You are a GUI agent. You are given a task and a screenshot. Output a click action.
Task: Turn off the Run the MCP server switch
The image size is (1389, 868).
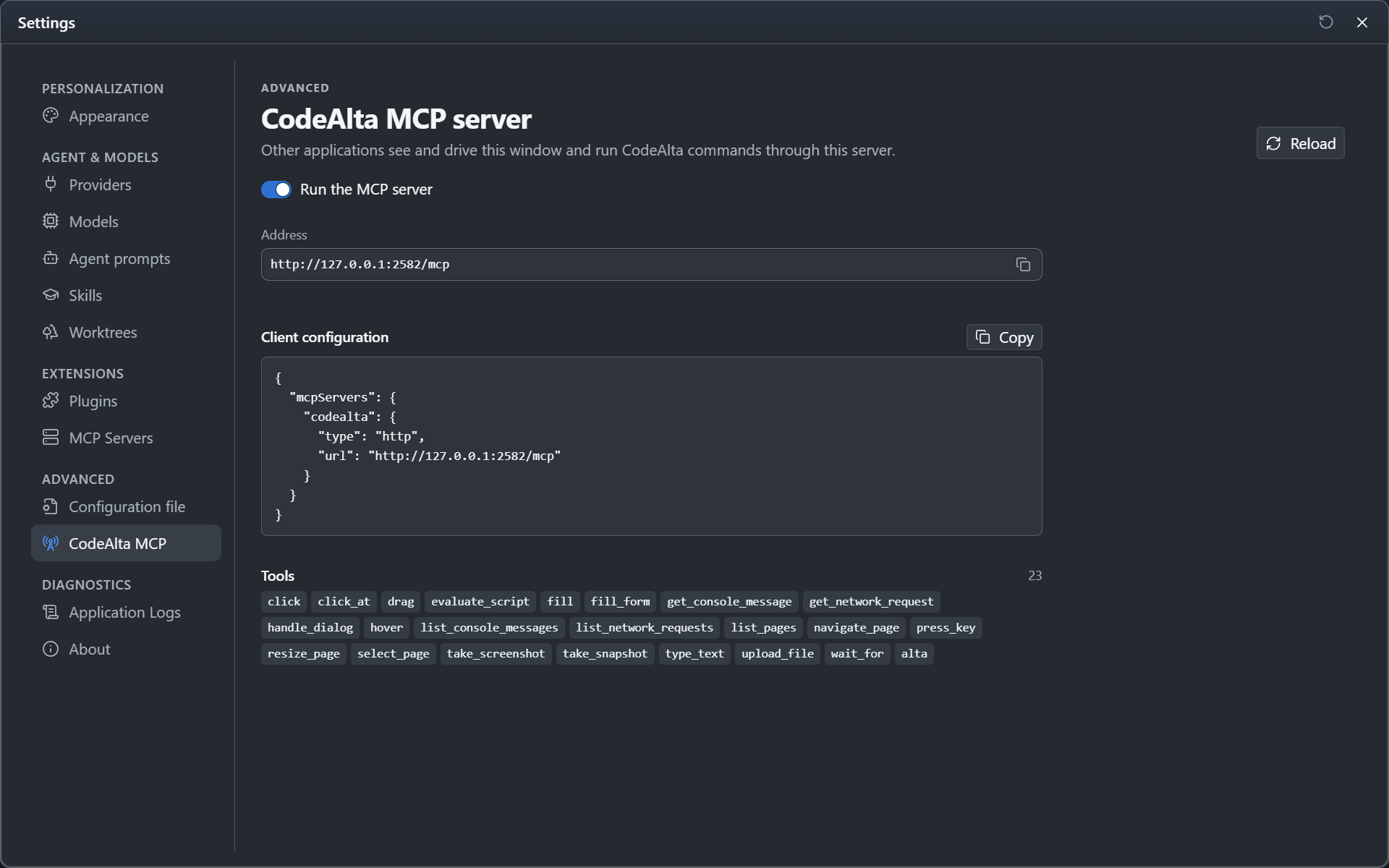pos(276,190)
